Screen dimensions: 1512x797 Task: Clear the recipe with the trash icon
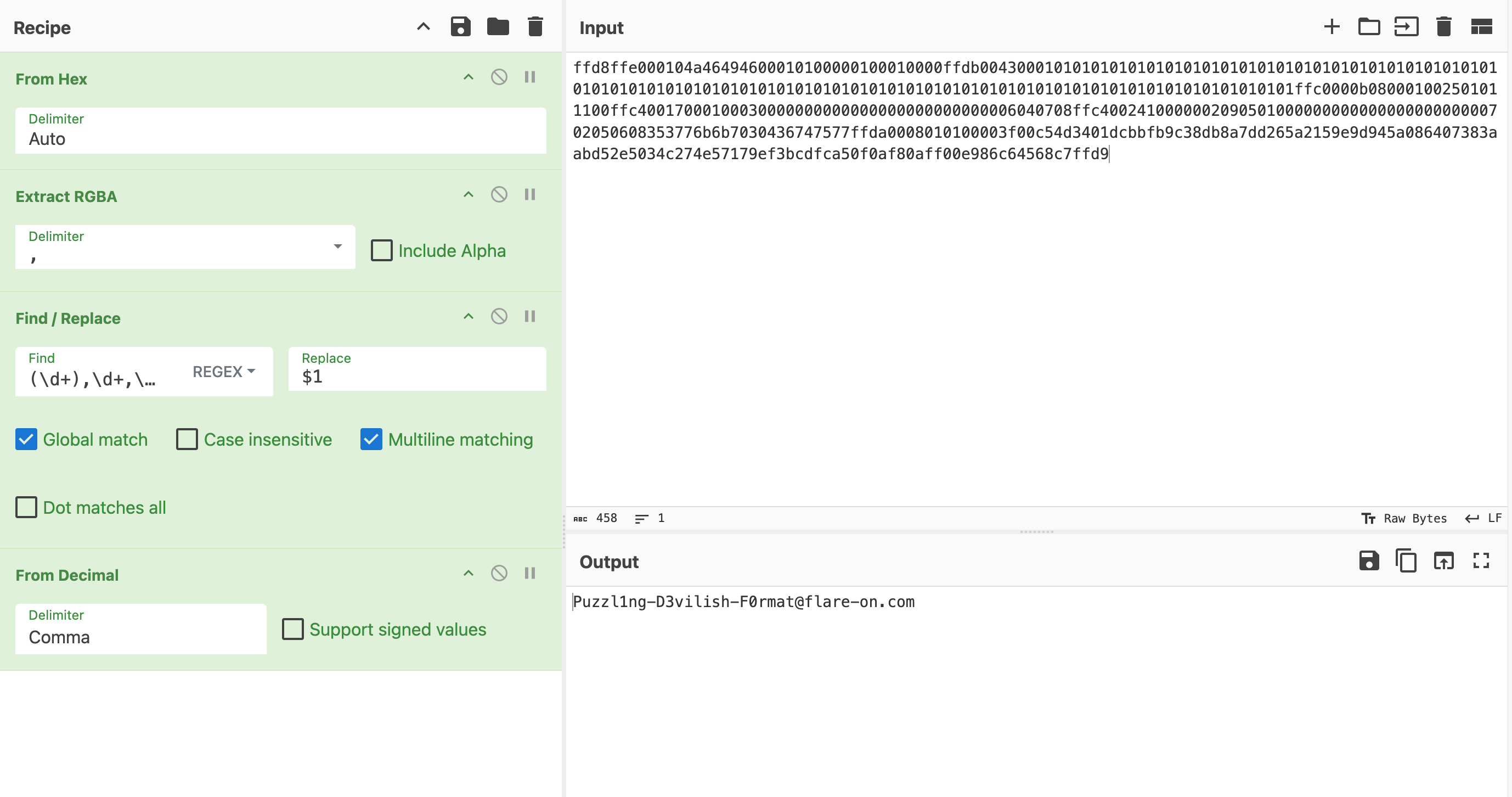(535, 27)
